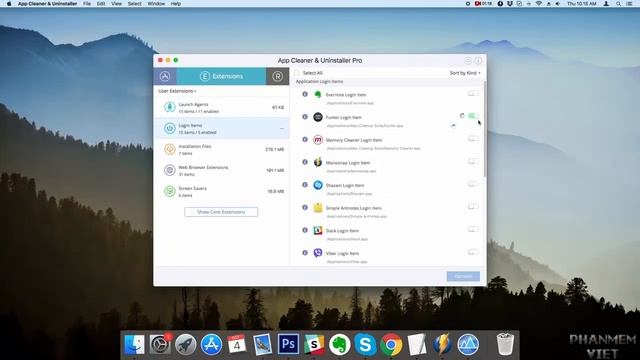Viewport: 640px width, 360px height.
Task: Open Spotlight search in menu bar
Action: [618, 4]
